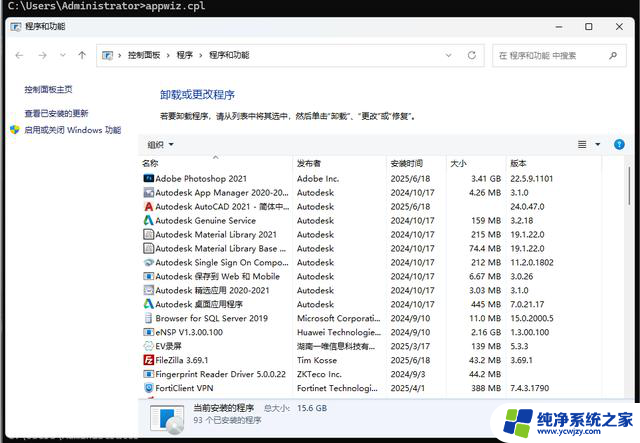Screen dimensions: 640x443
Task: Click the search 程序和功能 input field
Action: [551, 56]
